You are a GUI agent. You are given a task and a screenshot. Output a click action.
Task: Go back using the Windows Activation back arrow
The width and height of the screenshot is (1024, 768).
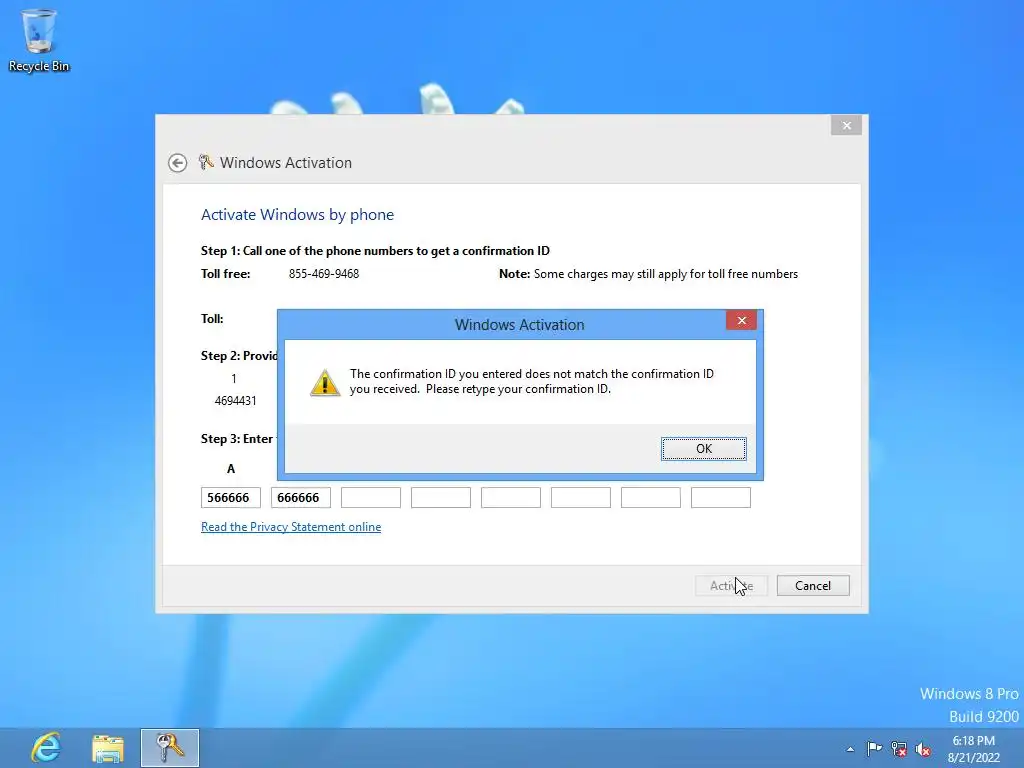pyautogui.click(x=178, y=163)
